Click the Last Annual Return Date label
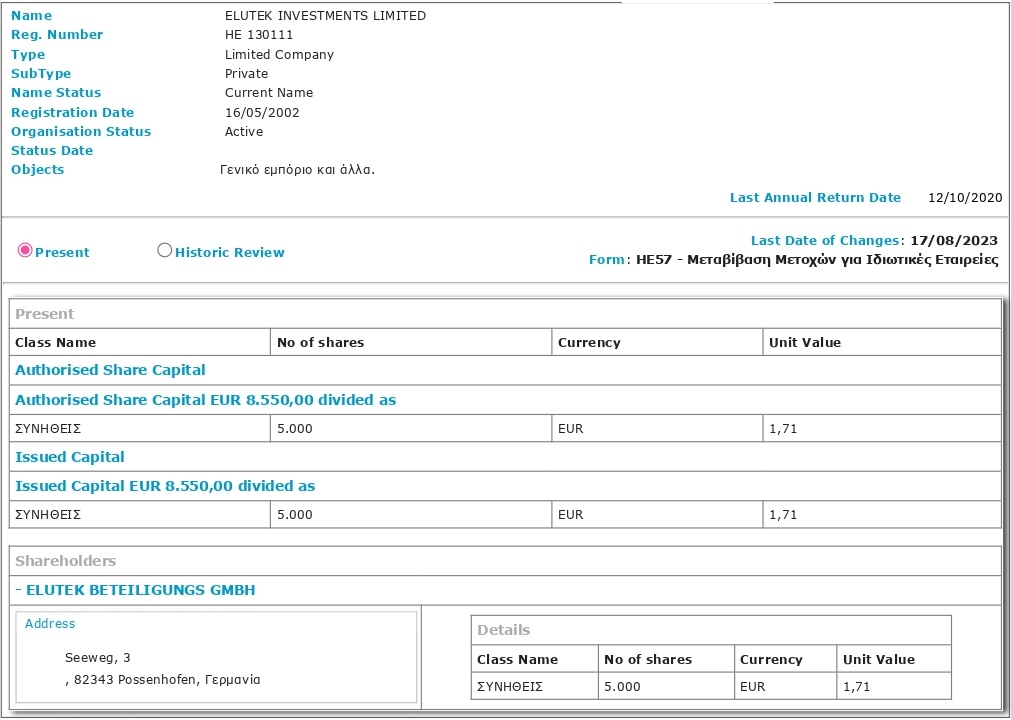This screenshot has height=720, width=1011. click(815, 198)
